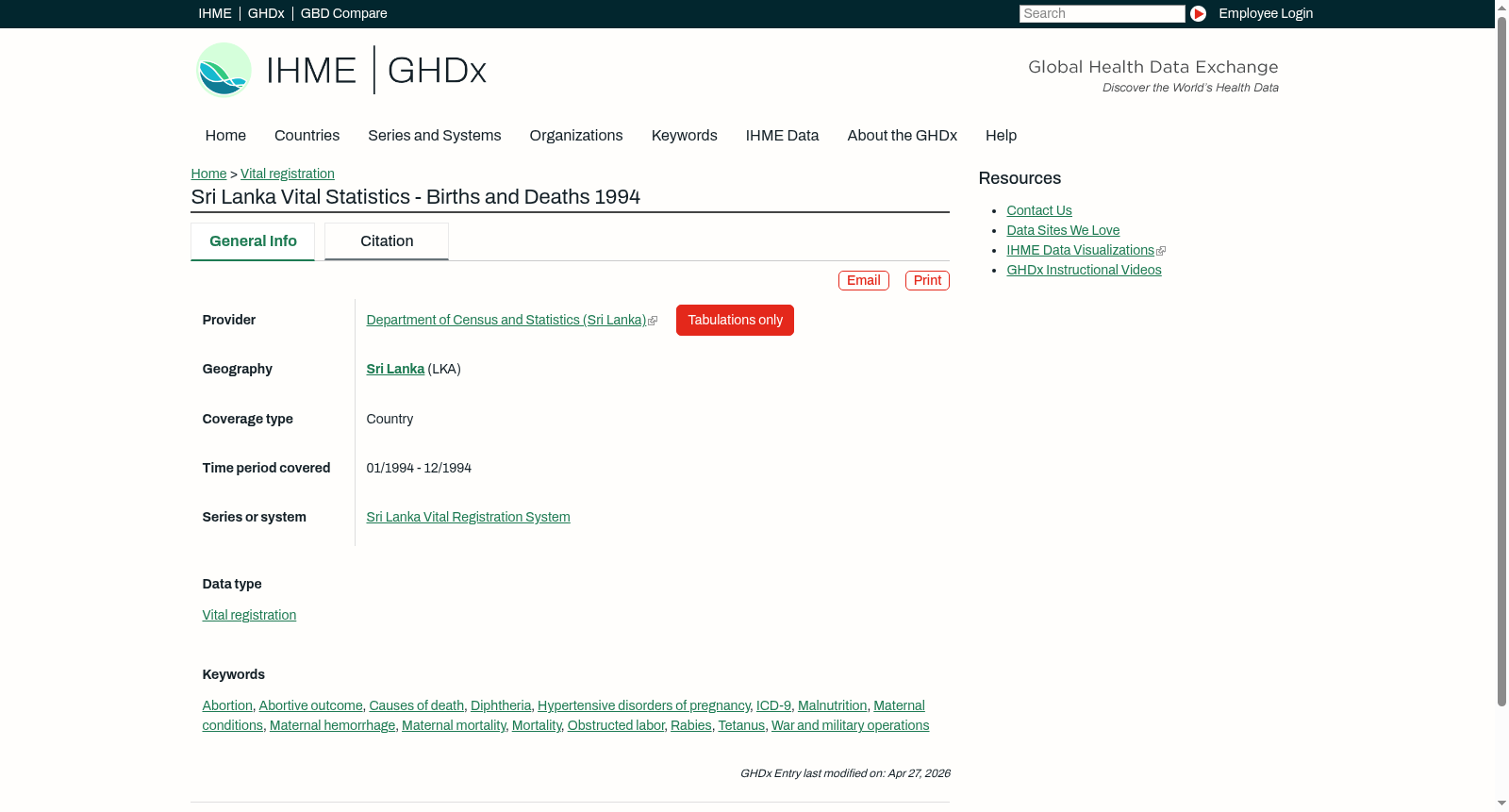
Task: Open the Keywords menu item
Action: (684, 135)
